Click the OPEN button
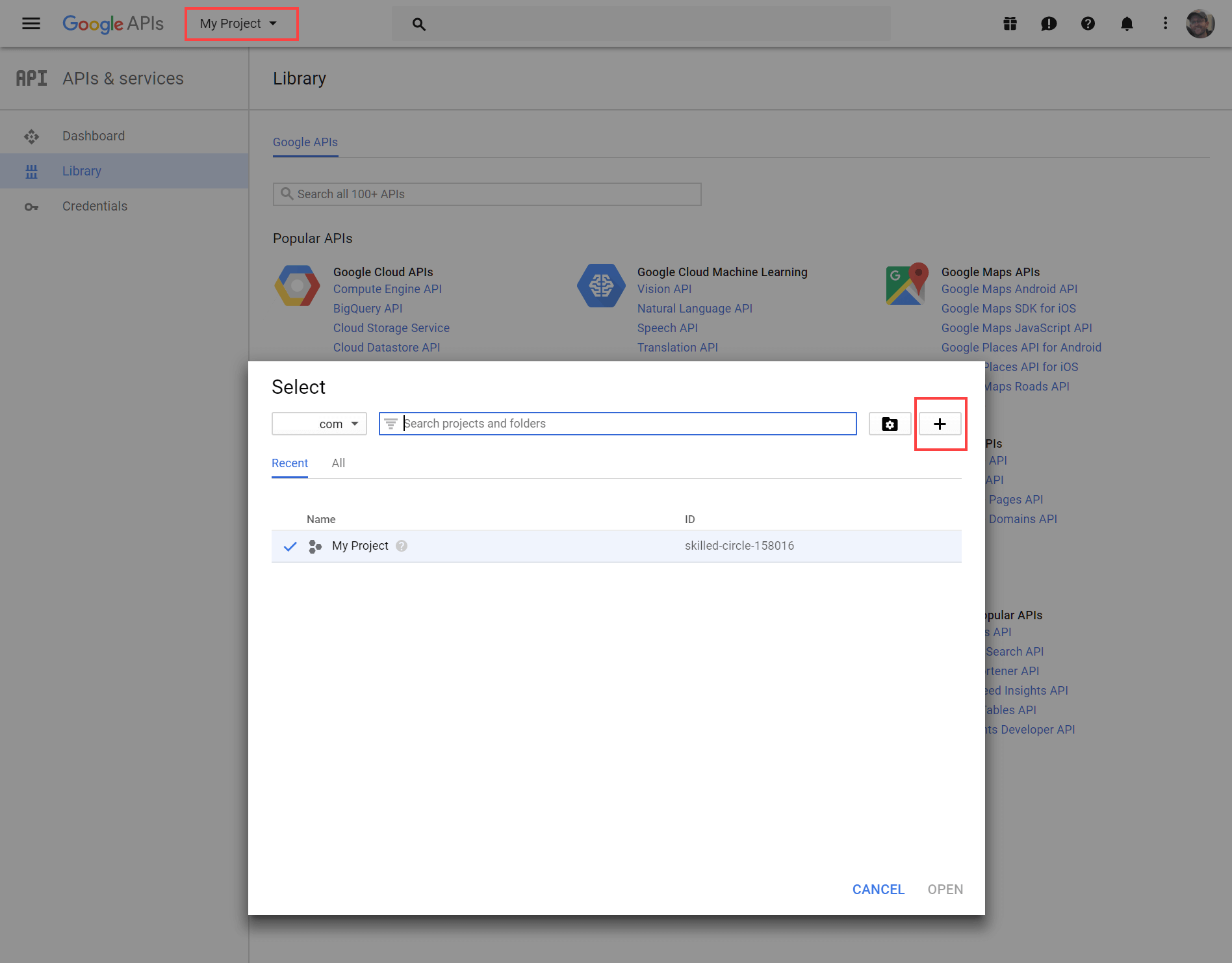1232x963 pixels. point(945,890)
